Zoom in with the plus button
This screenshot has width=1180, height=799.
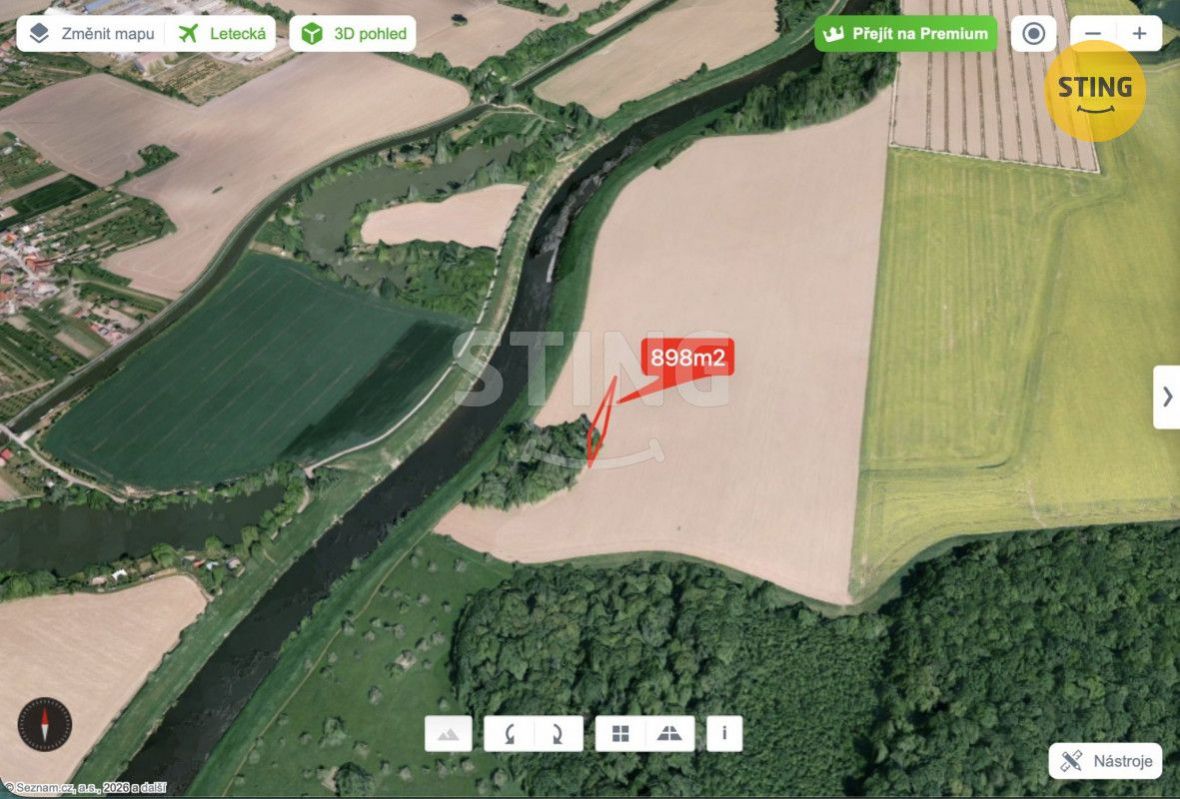click(x=1139, y=34)
